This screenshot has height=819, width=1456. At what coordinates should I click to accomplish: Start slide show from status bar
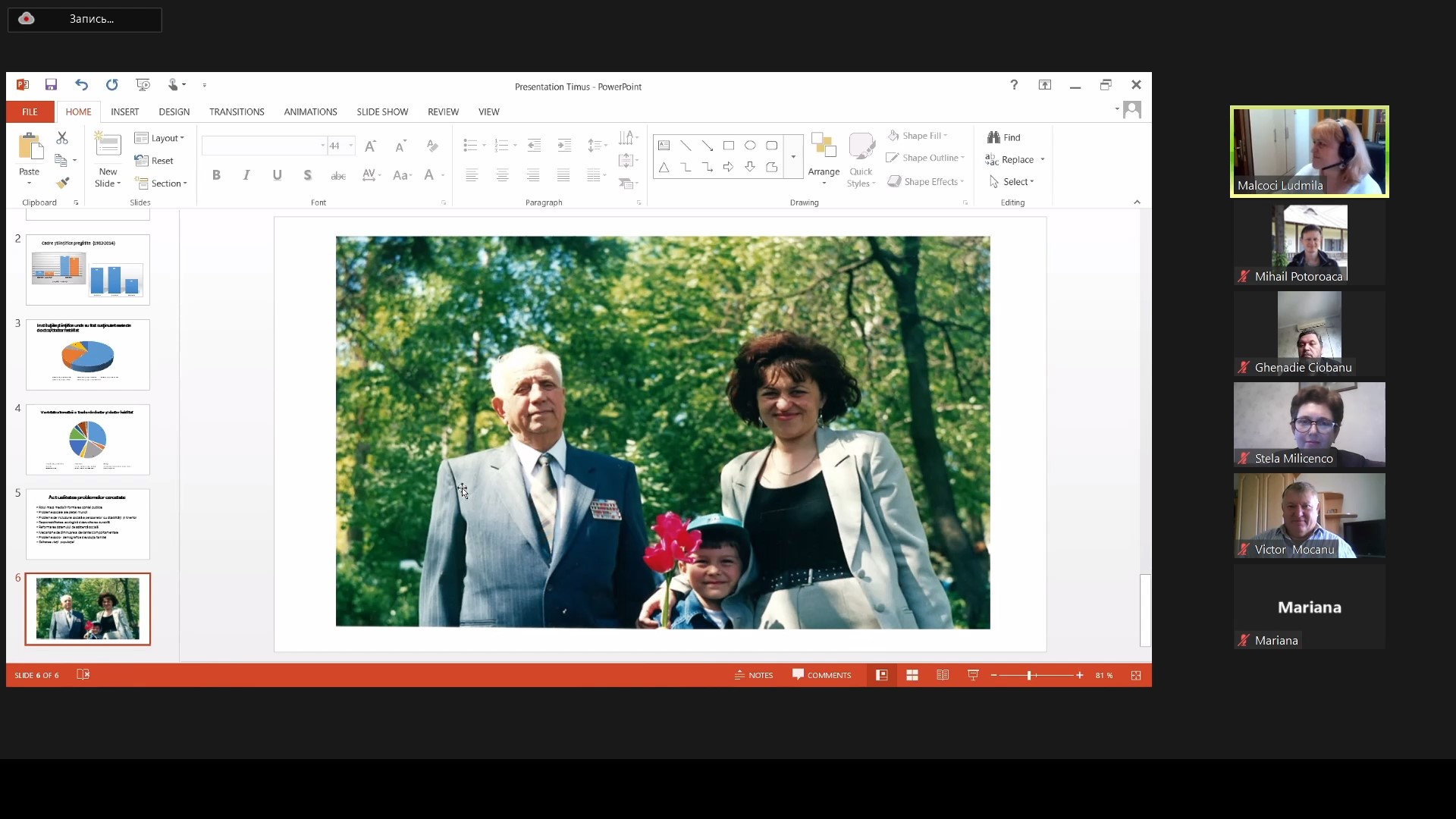pyautogui.click(x=973, y=675)
